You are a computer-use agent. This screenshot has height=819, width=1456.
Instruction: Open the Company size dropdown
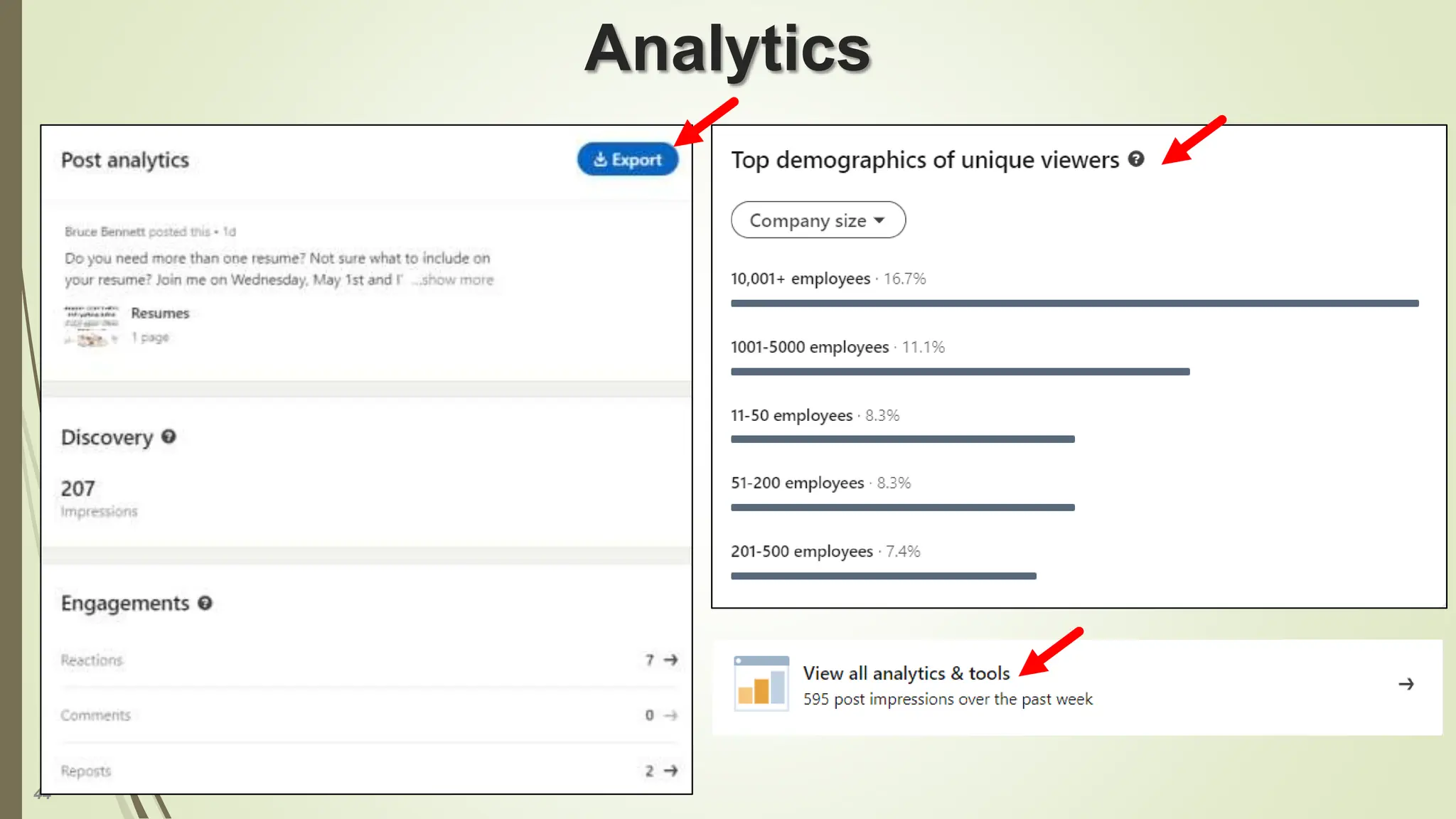tap(818, 220)
